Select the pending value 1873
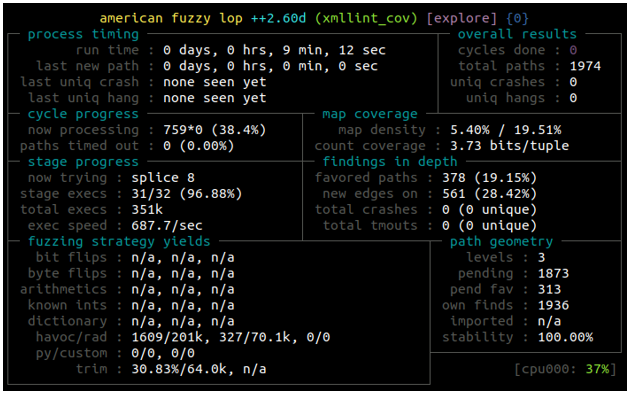Image resolution: width=632 pixels, height=396 pixels. click(553, 274)
